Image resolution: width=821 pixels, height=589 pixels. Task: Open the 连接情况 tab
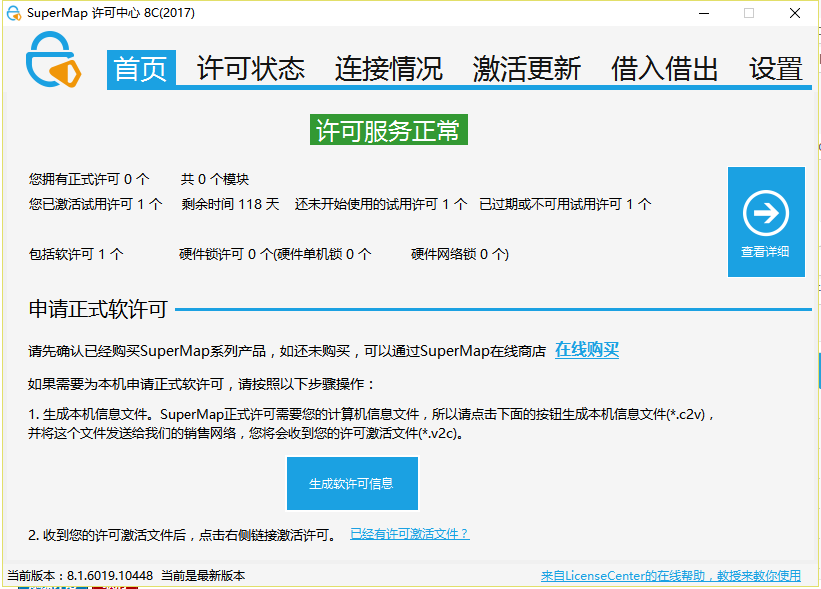[x=389, y=69]
